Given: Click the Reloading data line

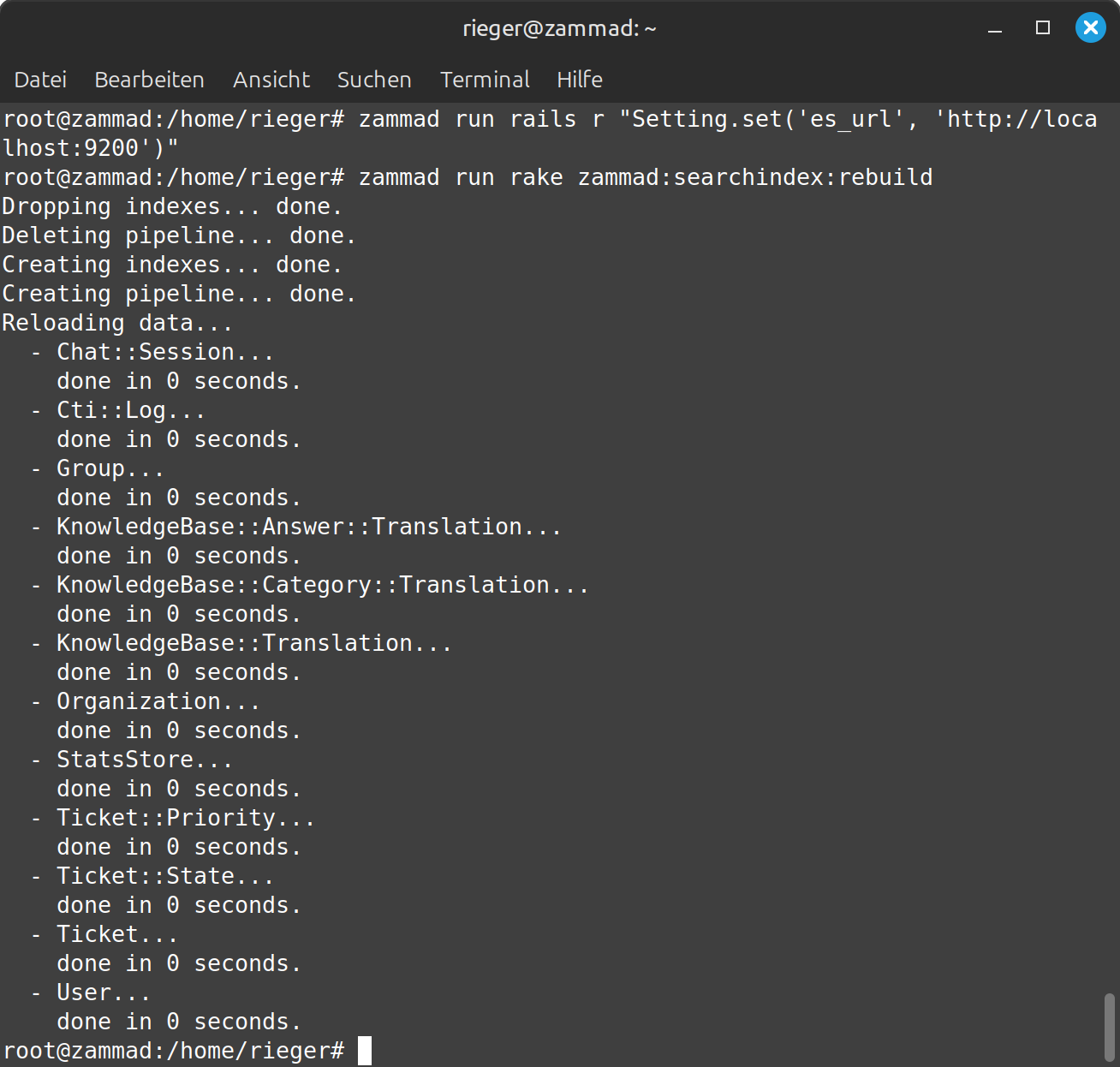Looking at the screenshot, I should [117, 323].
